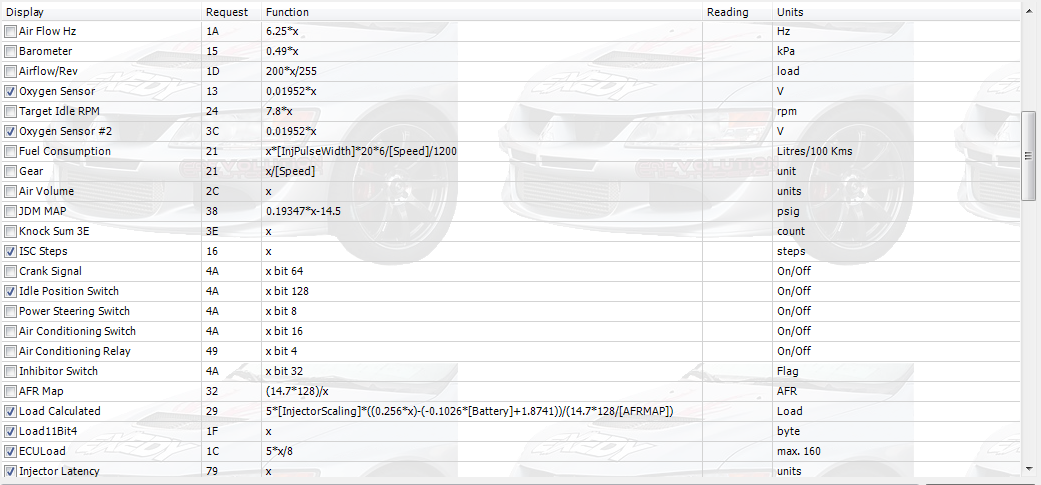Uncheck the Load Calculated item
The width and height of the screenshot is (1041, 485).
[11, 411]
